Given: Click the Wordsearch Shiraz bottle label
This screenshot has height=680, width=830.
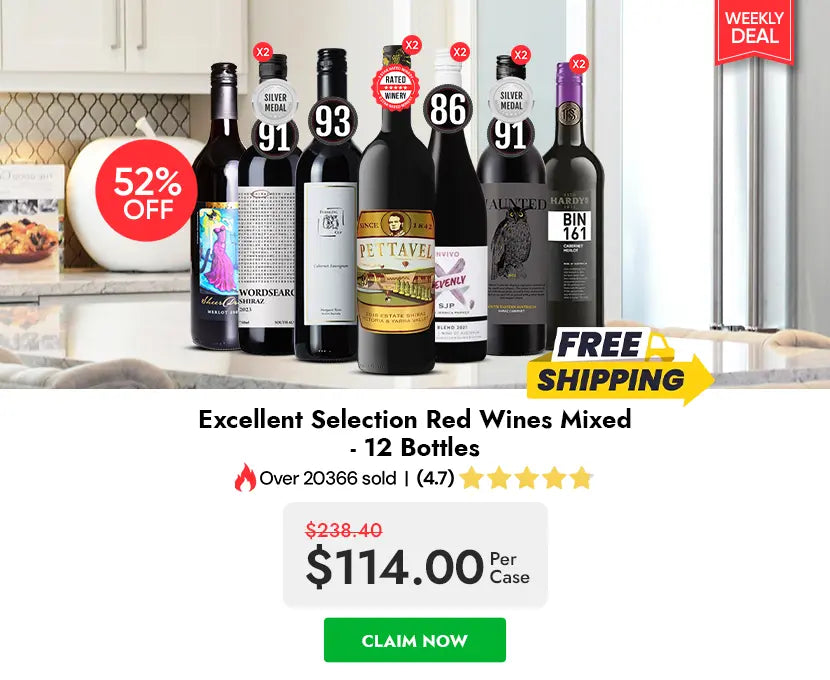Looking at the screenshot, I should point(267,257).
